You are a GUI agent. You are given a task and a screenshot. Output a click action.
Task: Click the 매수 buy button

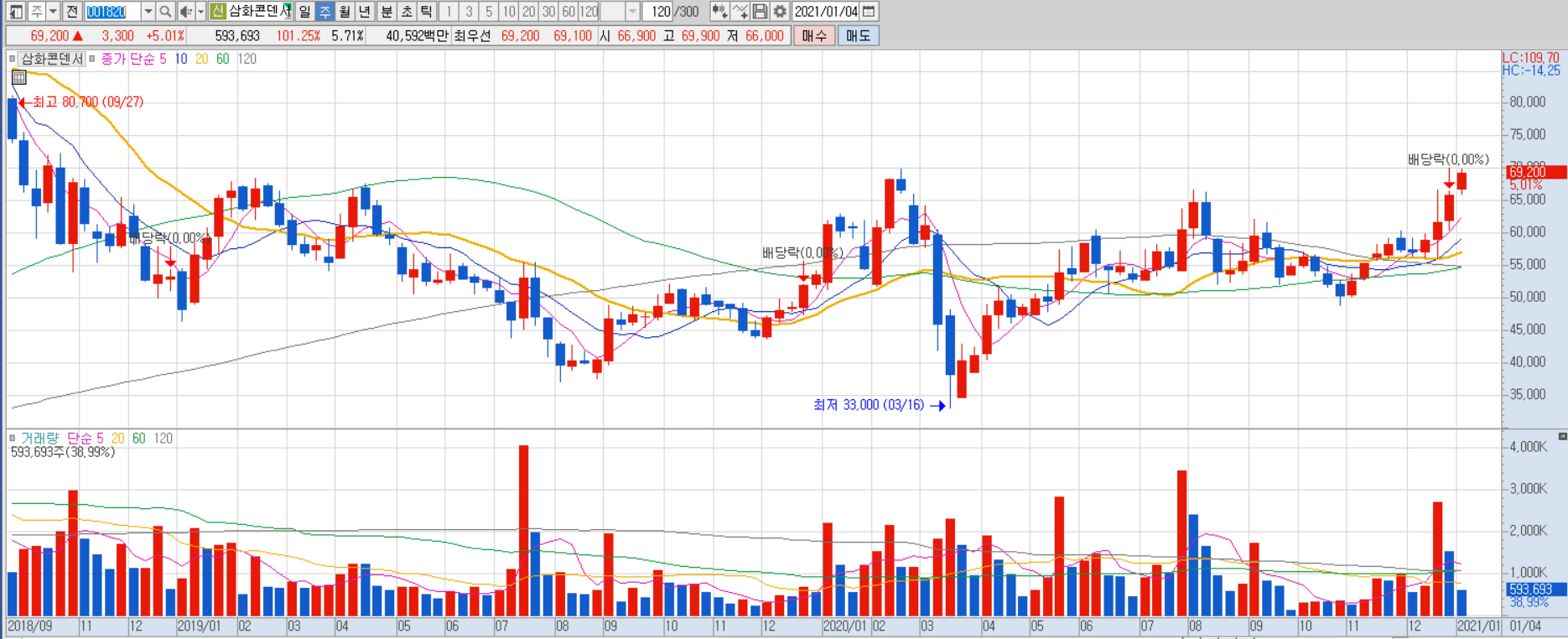pyautogui.click(x=813, y=36)
